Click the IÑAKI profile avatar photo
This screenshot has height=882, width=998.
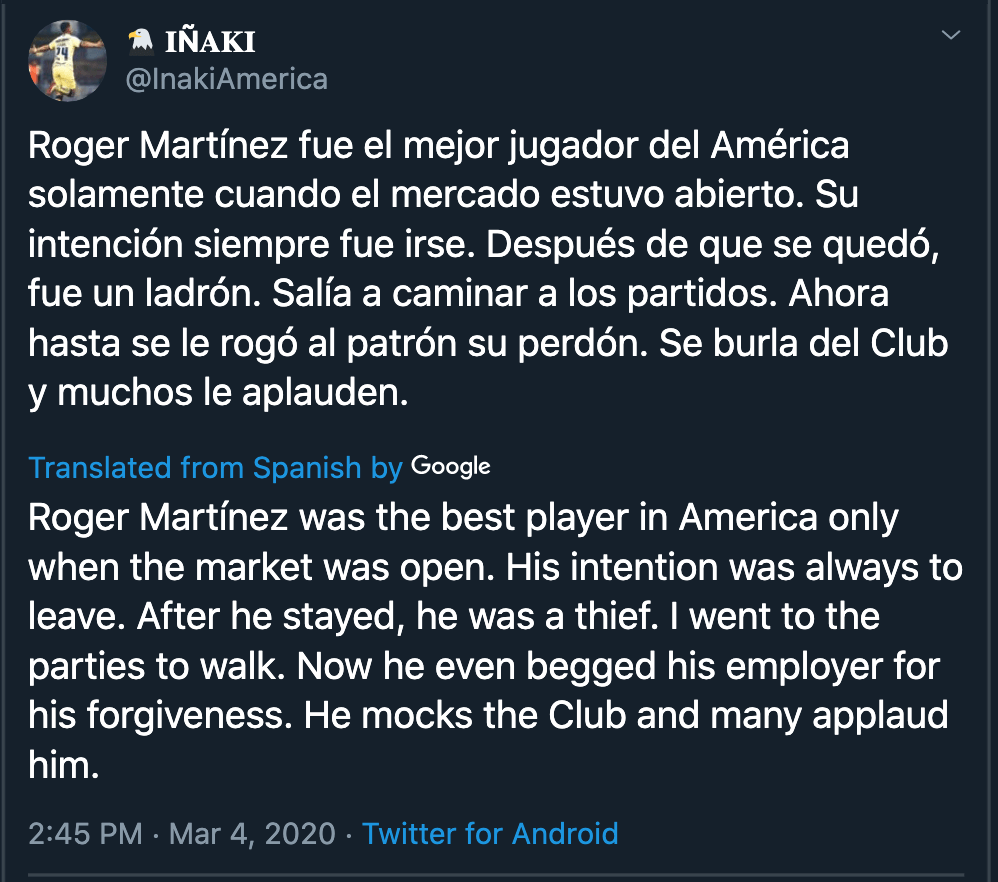pos(67,59)
